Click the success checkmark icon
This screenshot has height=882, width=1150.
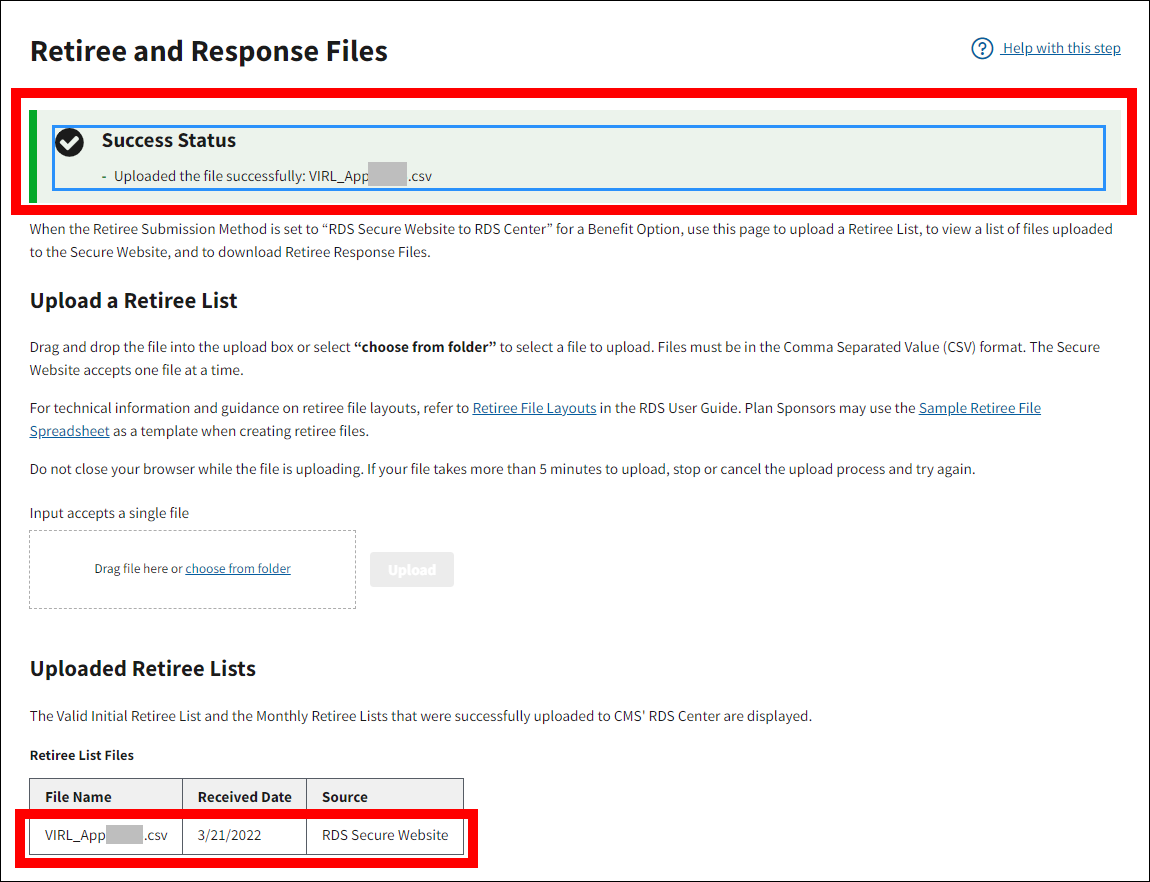69,143
